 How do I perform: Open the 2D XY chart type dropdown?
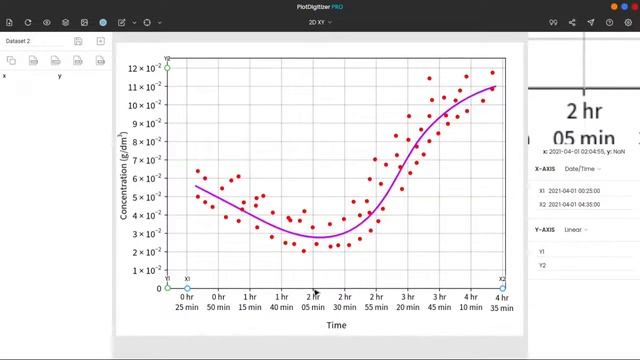320,22
